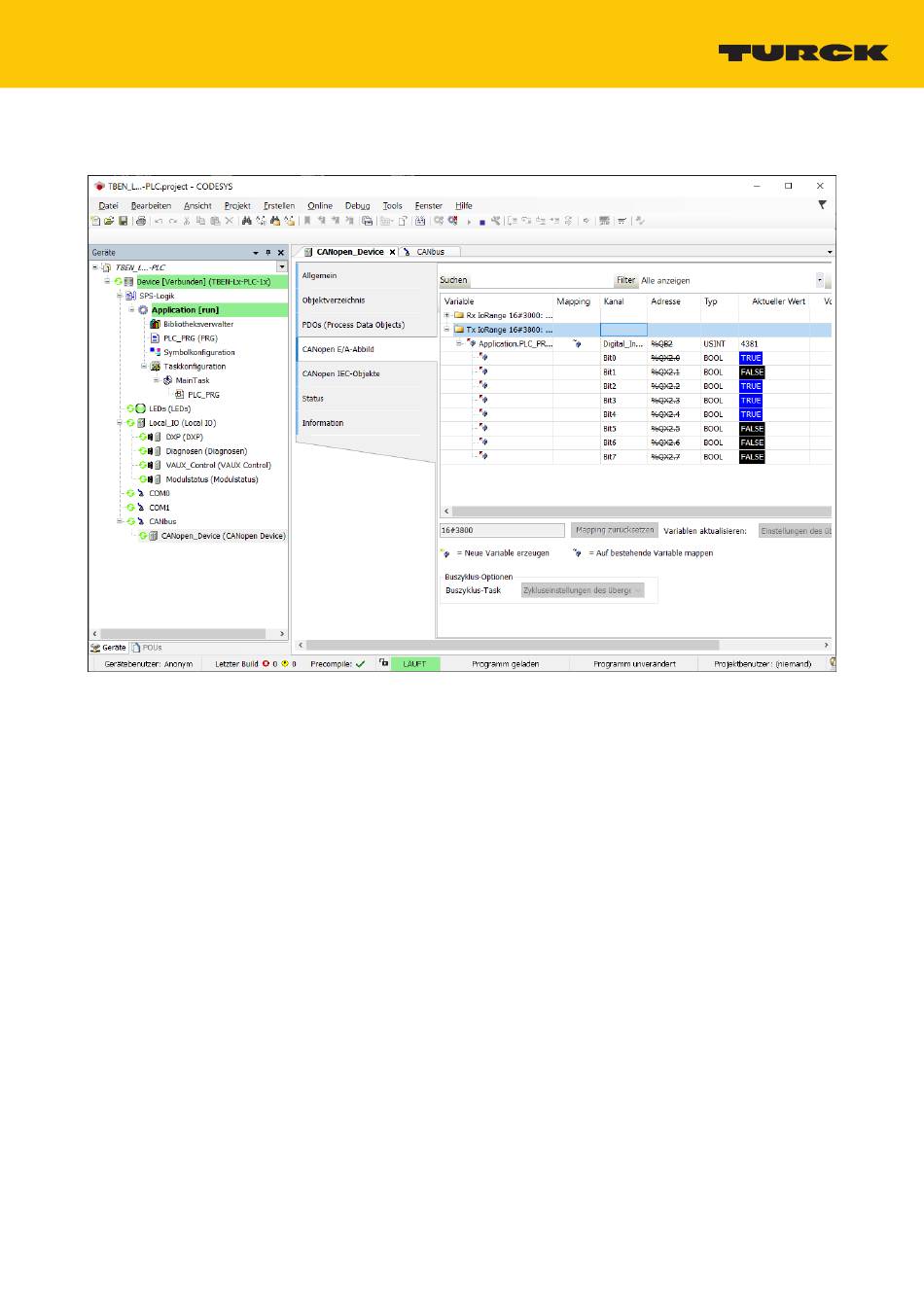Open the Online menu
Image resolution: width=924 pixels, height=1307 pixels.
pos(320,206)
